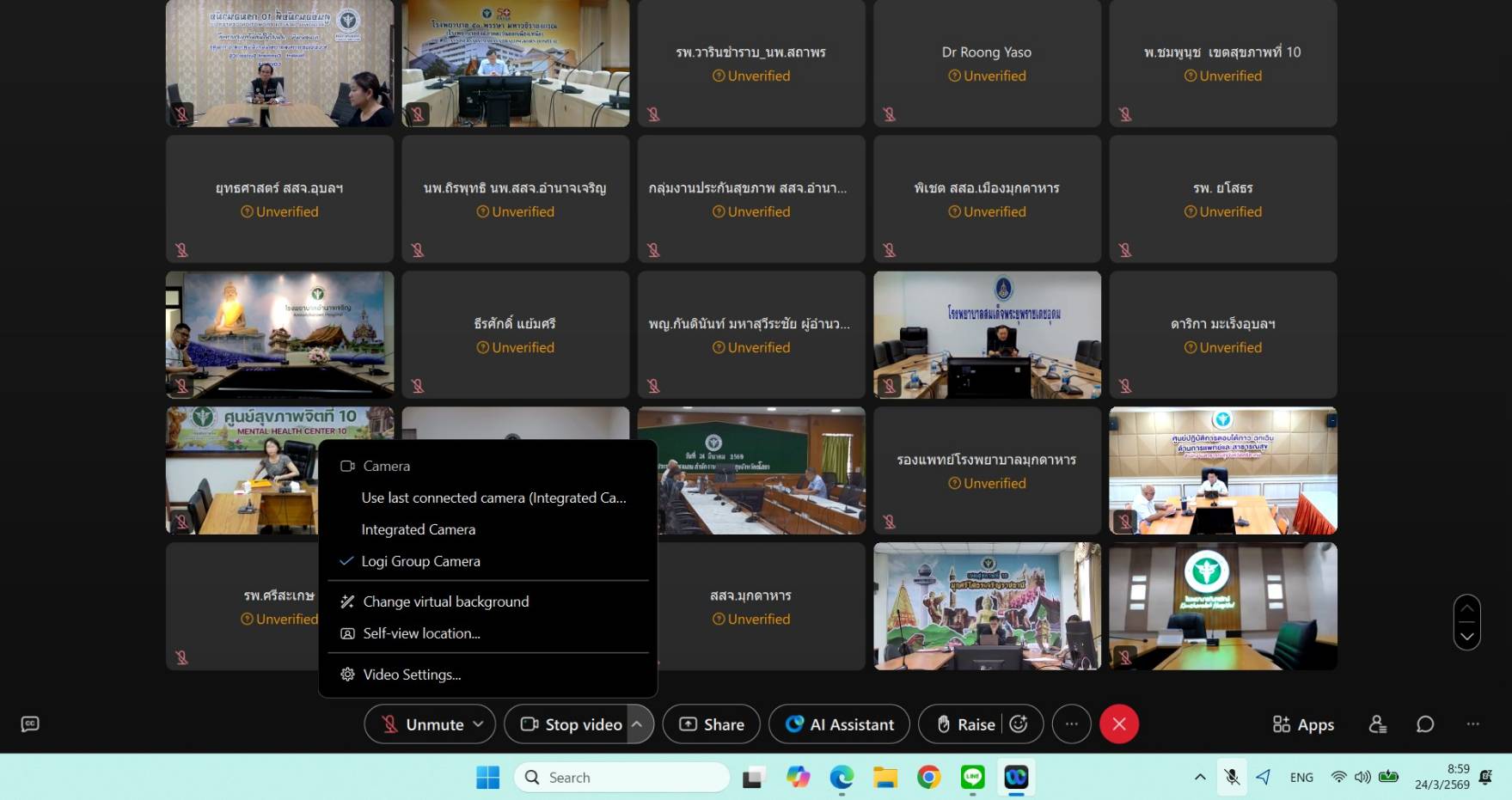Open the reactions emoji picker
This screenshot has width=1512, height=800.
pyautogui.click(x=1019, y=724)
